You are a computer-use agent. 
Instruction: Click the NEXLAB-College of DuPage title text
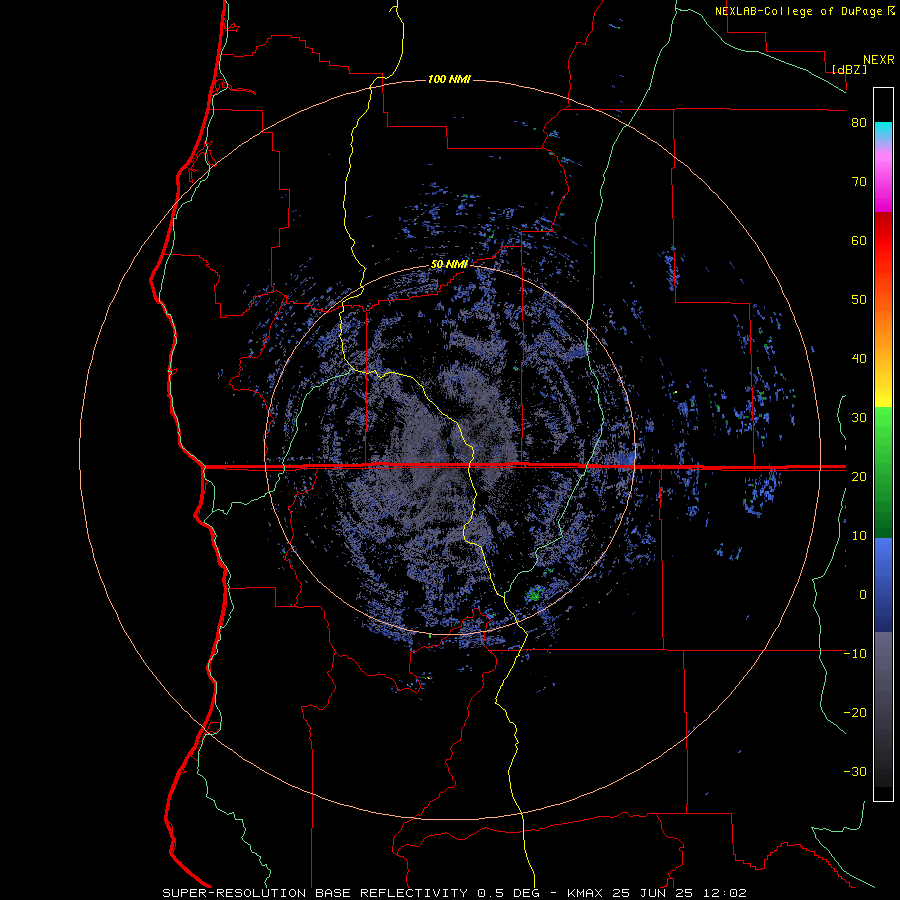(x=804, y=11)
